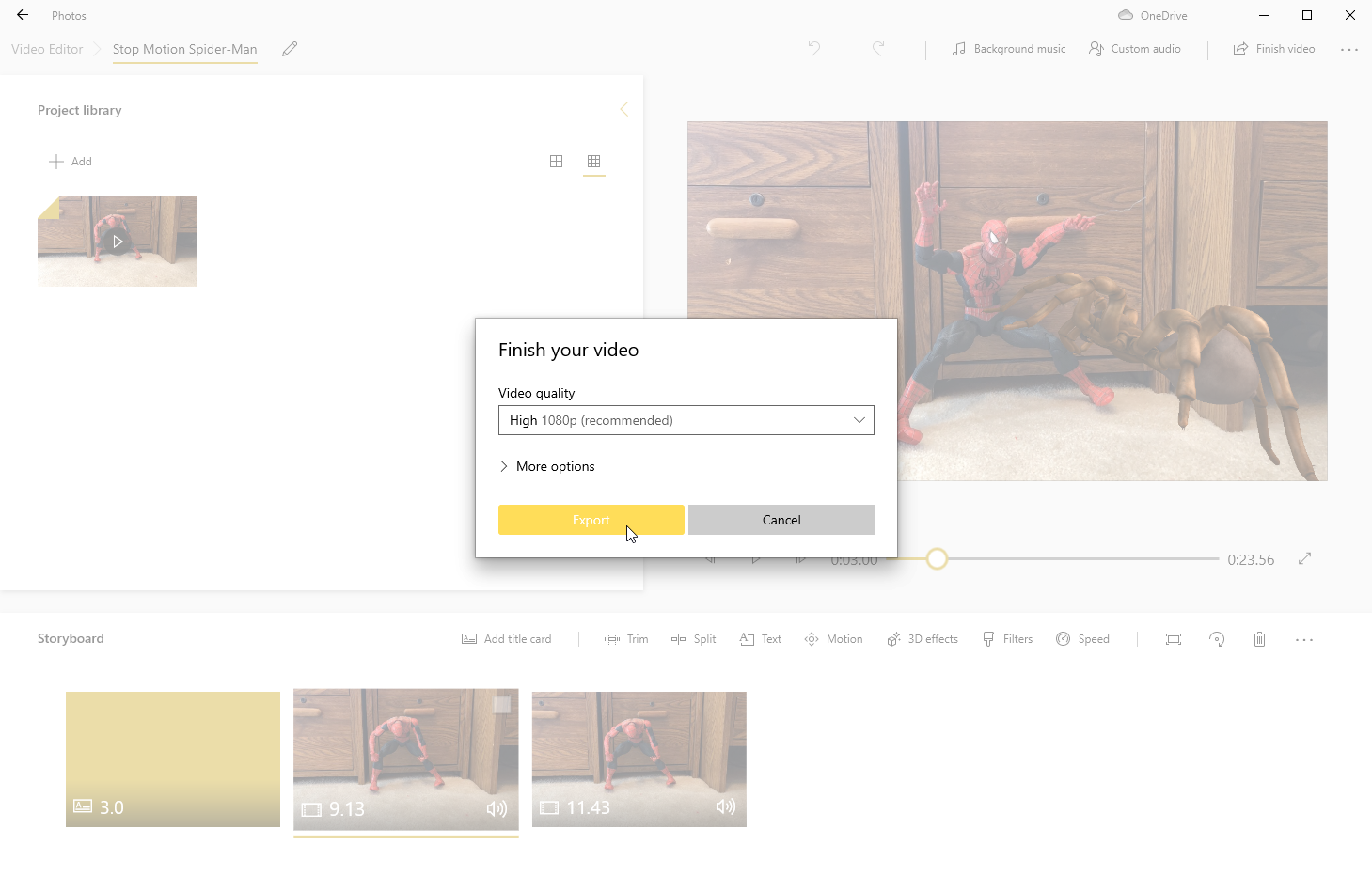The height and width of the screenshot is (876, 1372).
Task: Click the Stop Motion Spider-Man project title
Action: (x=184, y=49)
